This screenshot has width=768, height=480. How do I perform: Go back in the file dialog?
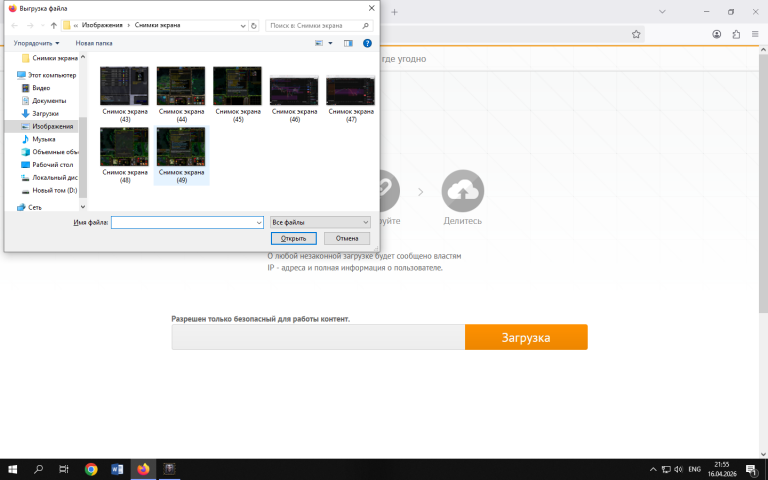(x=15, y=25)
